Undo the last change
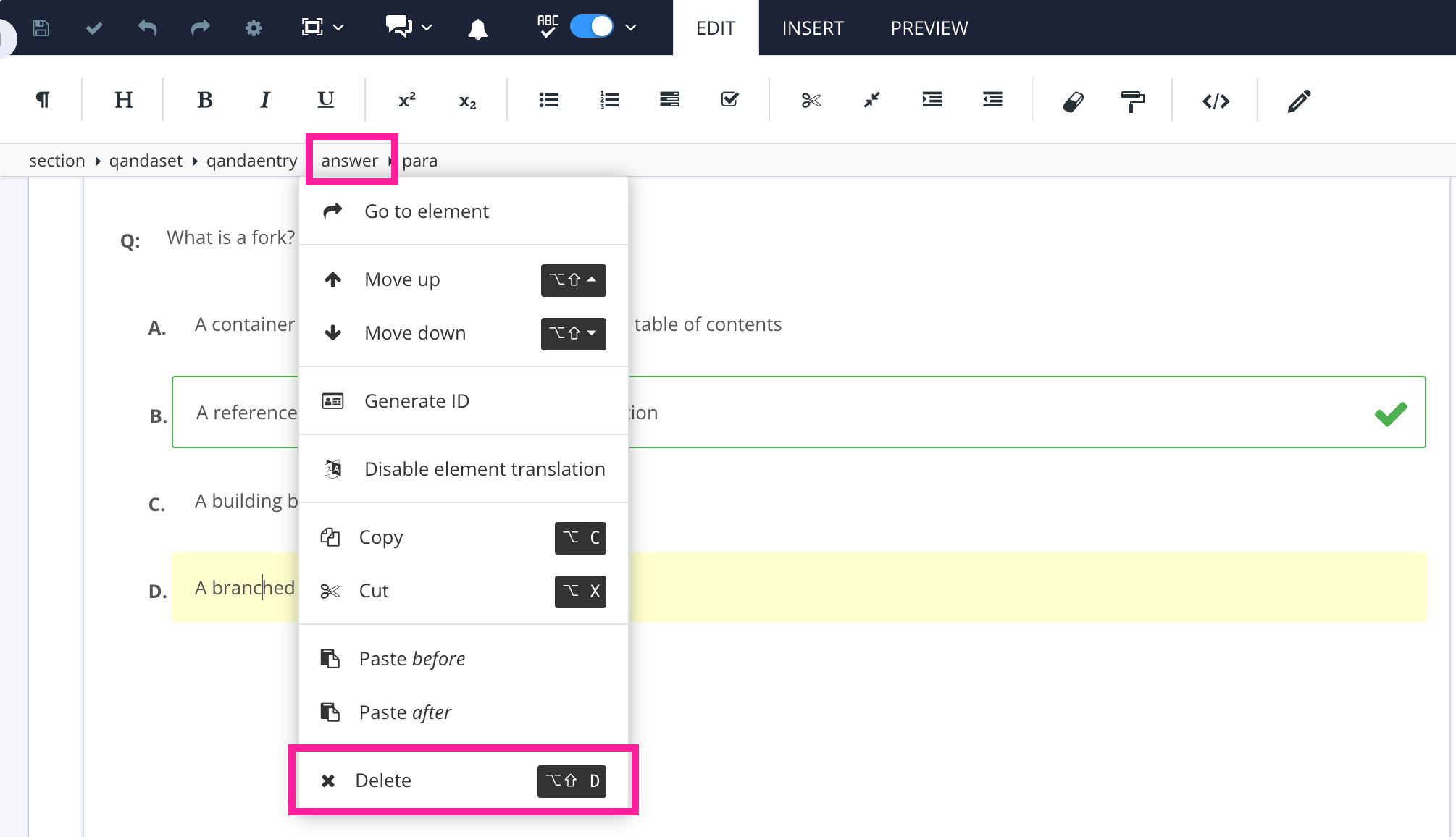 point(147,28)
